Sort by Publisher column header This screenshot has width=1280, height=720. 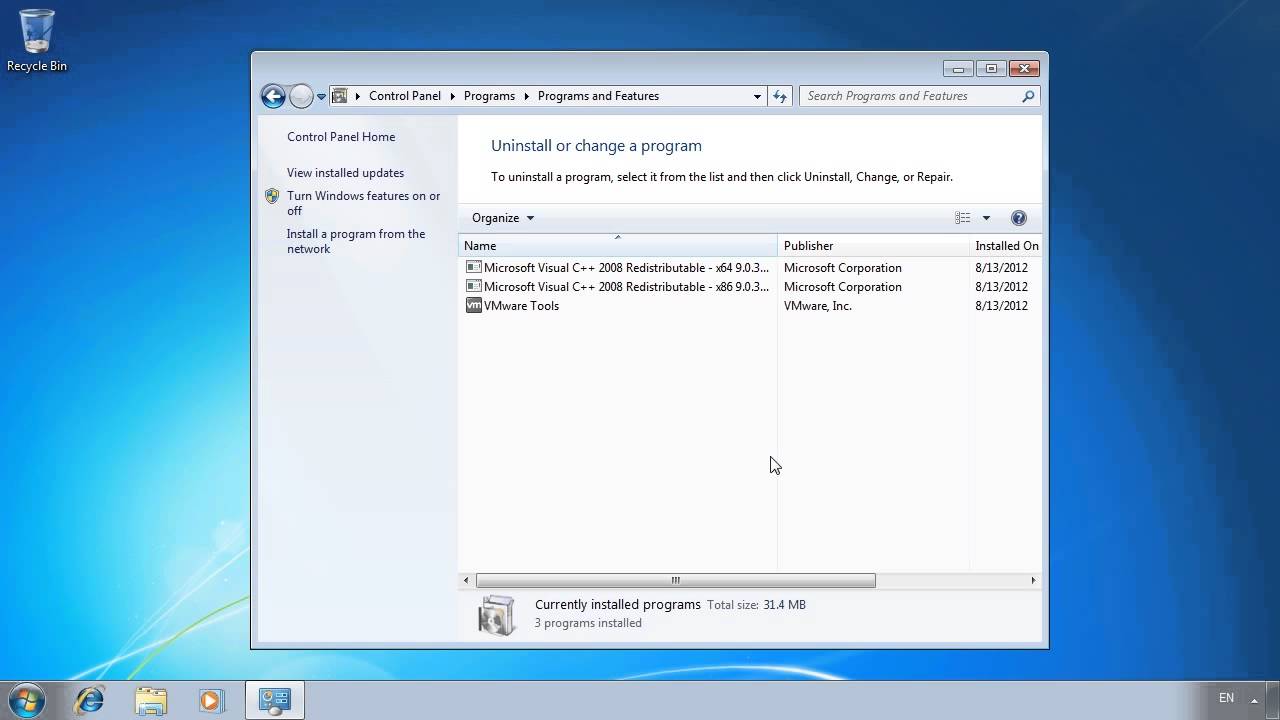pyautogui.click(x=873, y=245)
